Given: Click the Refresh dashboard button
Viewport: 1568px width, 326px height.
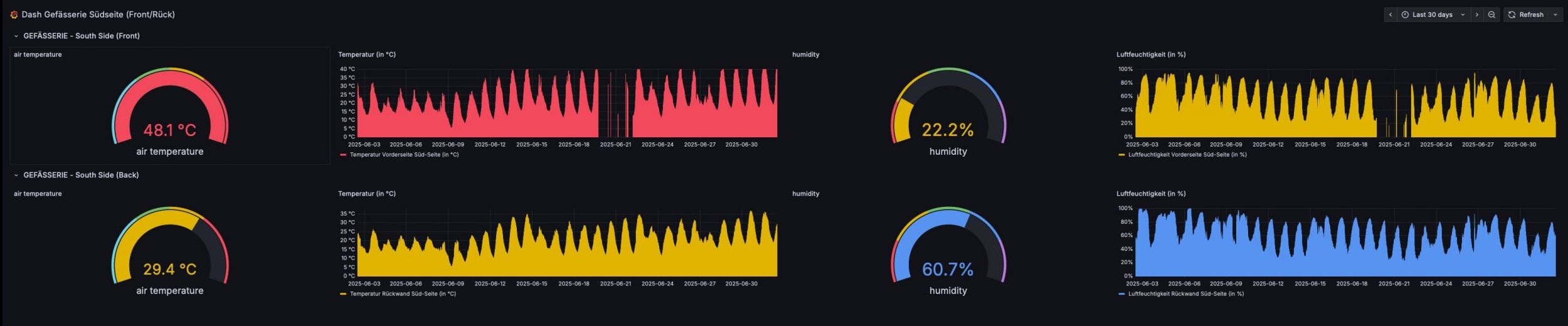Looking at the screenshot, I should coord(1525,14).
